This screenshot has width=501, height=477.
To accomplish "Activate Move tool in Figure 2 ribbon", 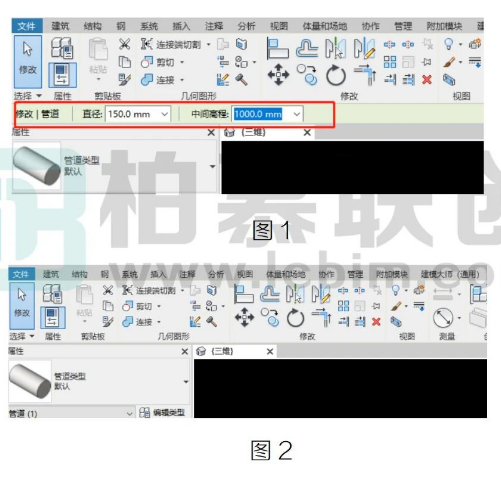I will tap(244, 317).
